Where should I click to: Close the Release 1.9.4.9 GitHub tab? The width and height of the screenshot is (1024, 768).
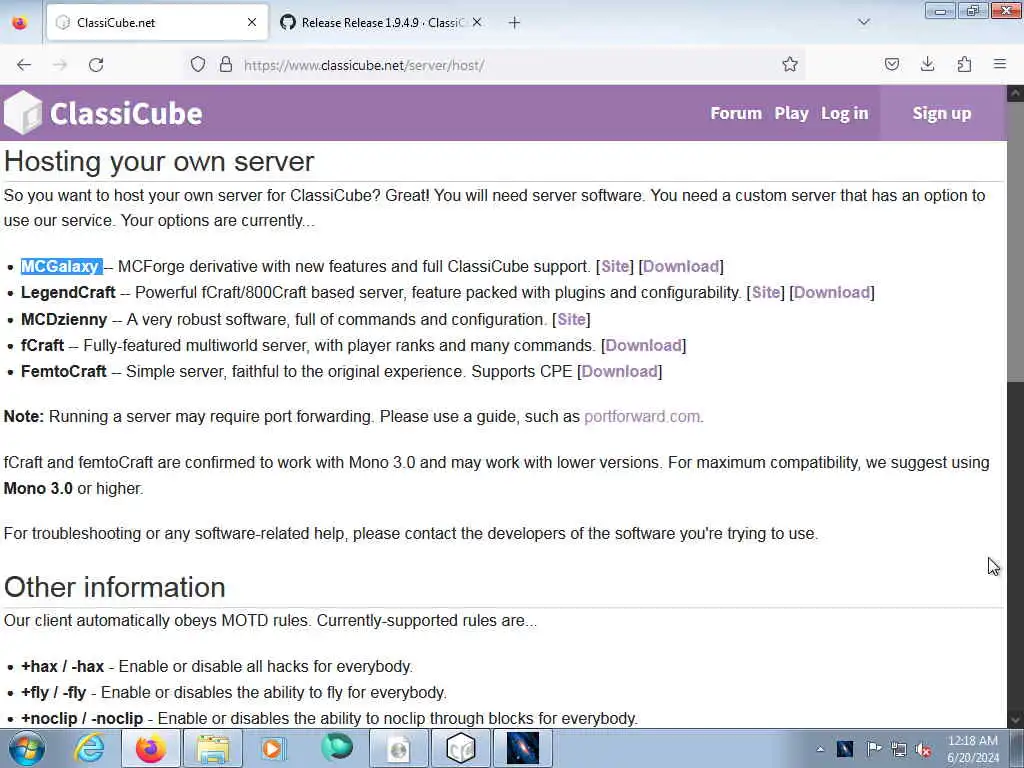click(477, 23)
